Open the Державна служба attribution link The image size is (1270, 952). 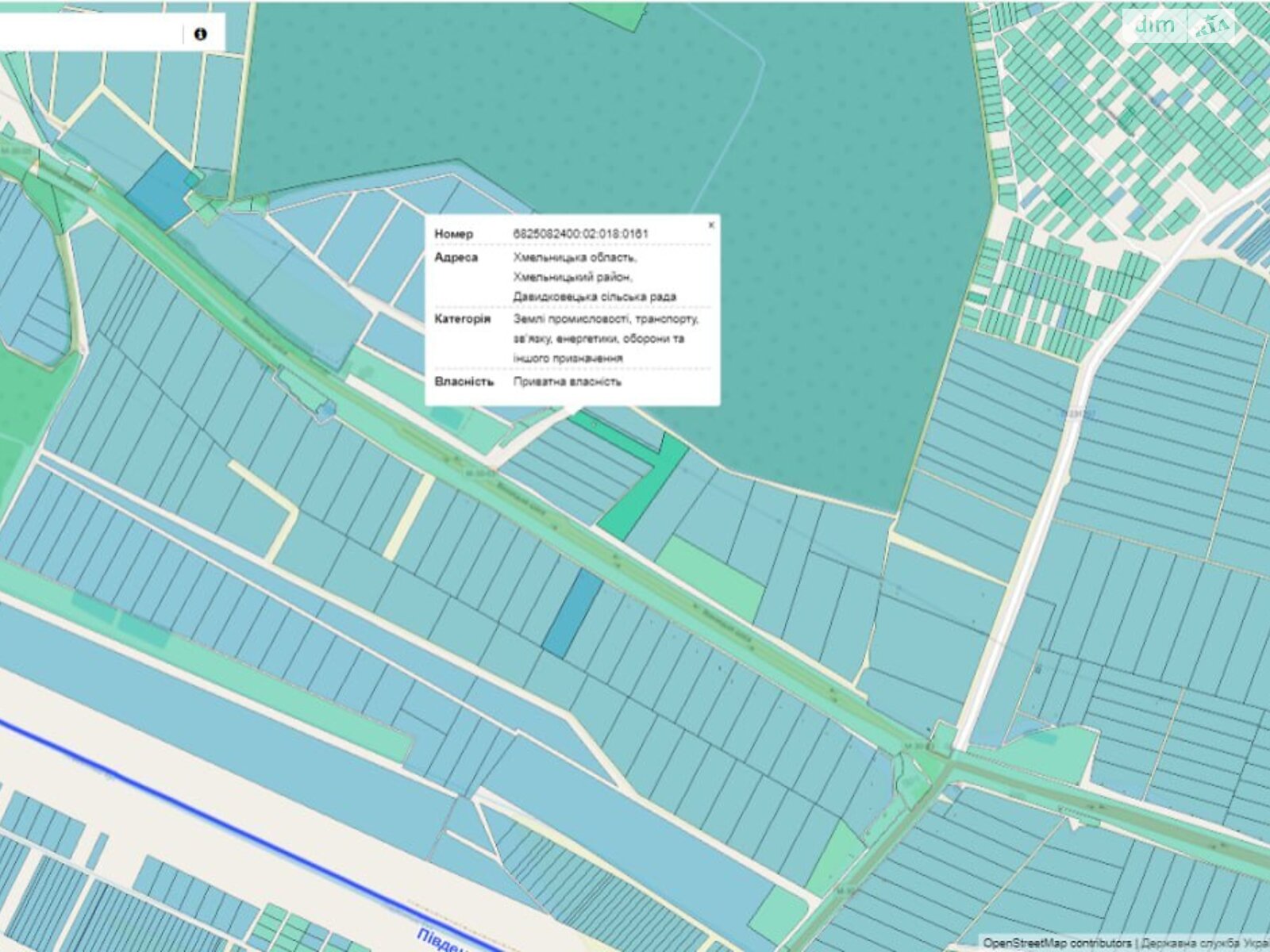click(1204, 942)
